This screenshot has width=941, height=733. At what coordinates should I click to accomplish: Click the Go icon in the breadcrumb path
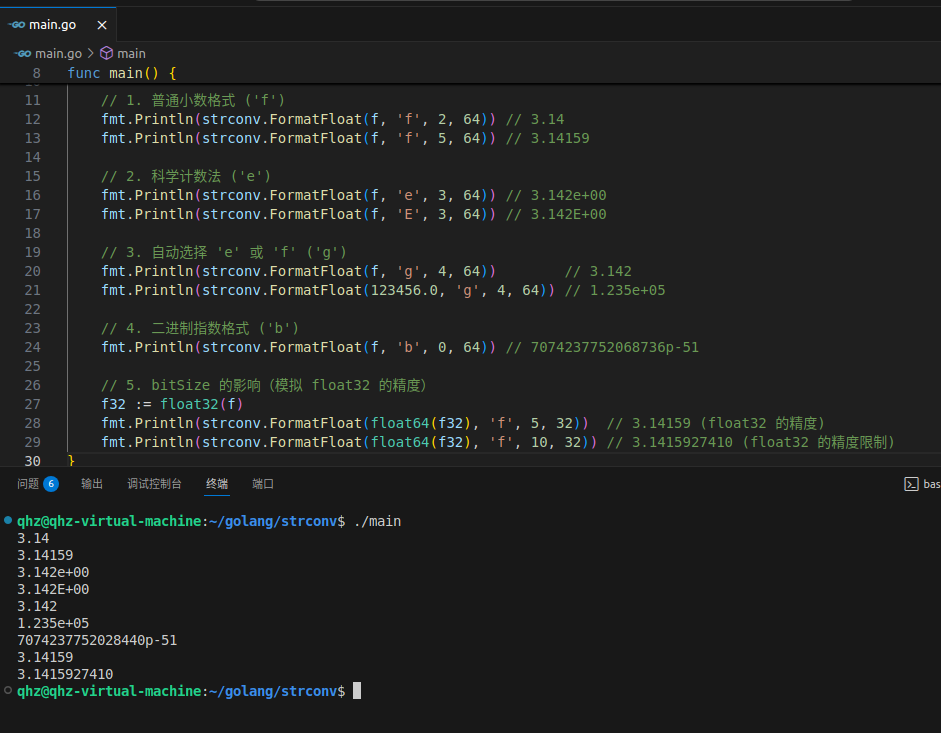point(23,53)
